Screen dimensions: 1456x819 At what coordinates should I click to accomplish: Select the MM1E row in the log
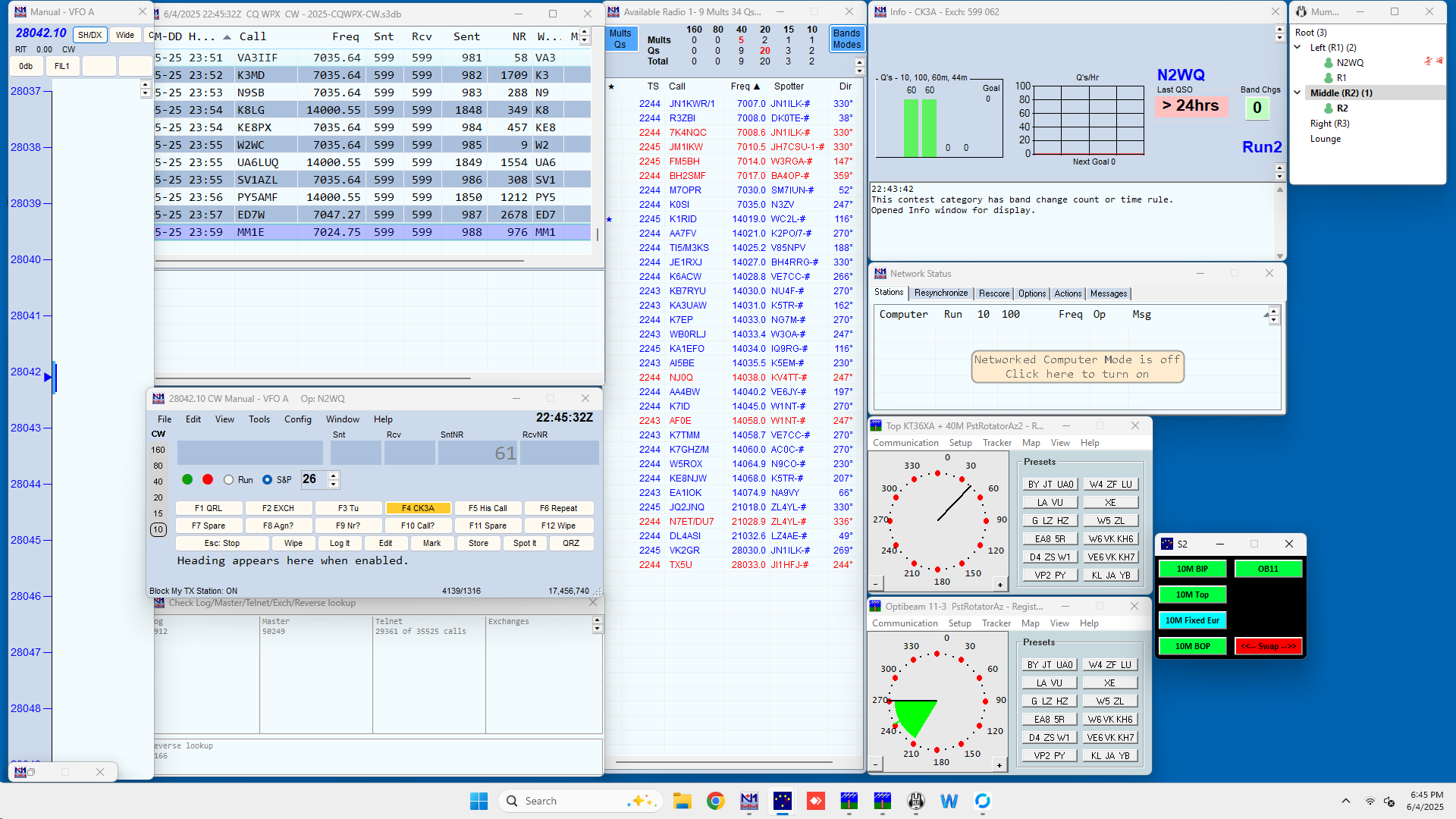[372, 232]
